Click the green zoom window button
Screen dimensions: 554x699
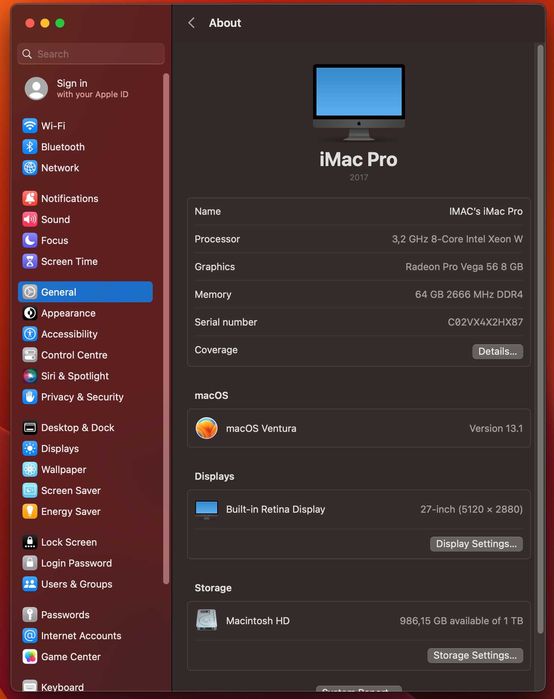[x=60, y=23]
